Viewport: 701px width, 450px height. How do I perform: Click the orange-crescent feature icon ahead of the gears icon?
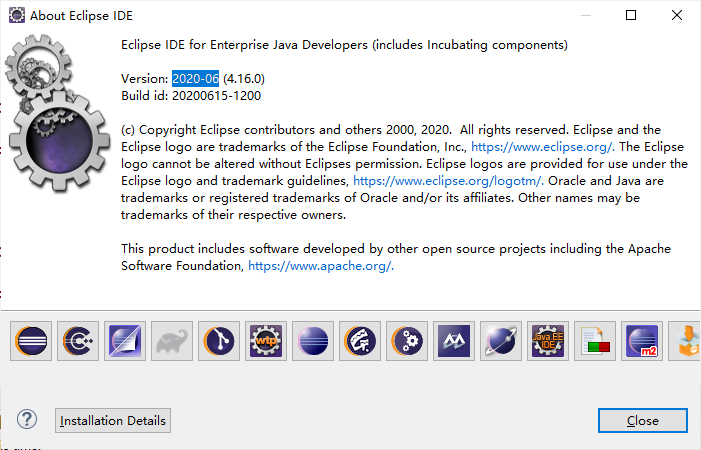(360, 341)
